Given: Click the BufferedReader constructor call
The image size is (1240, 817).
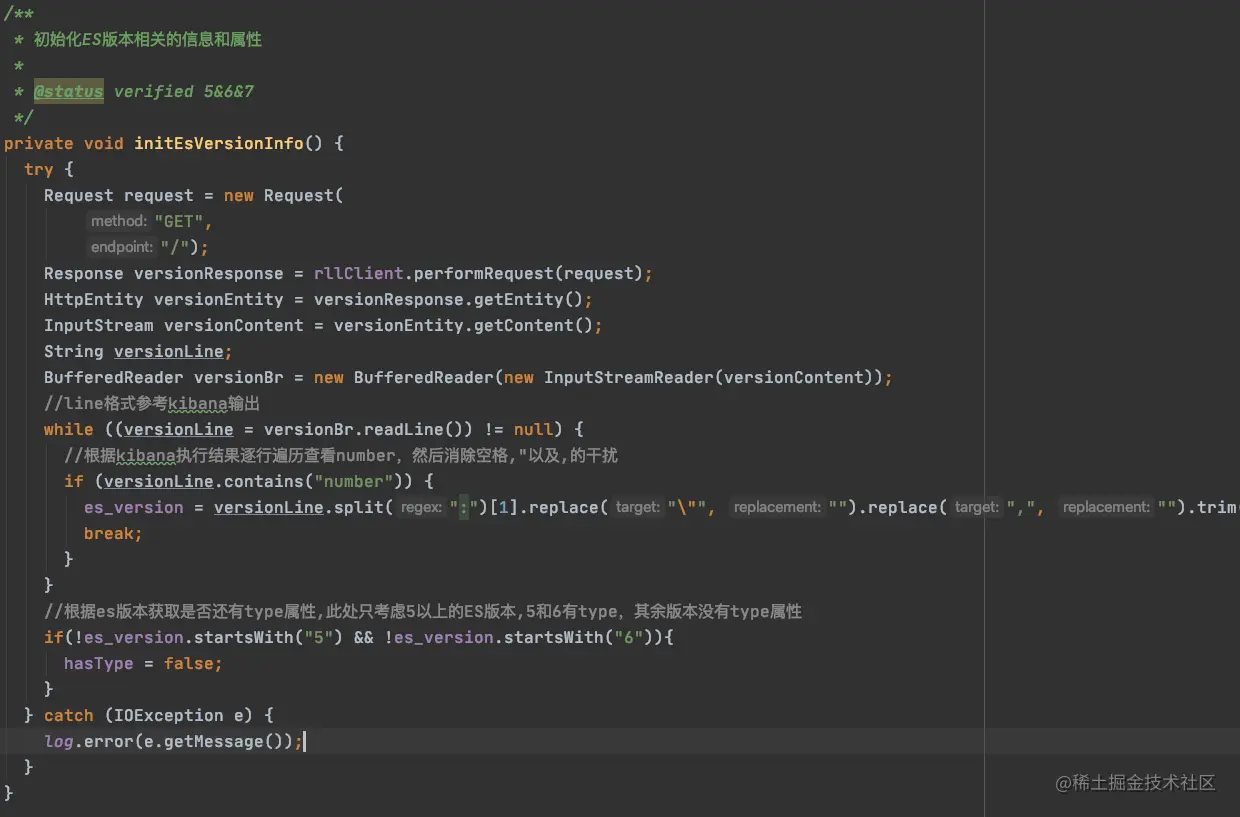Looking at the screenshot, I should (430, 377).
